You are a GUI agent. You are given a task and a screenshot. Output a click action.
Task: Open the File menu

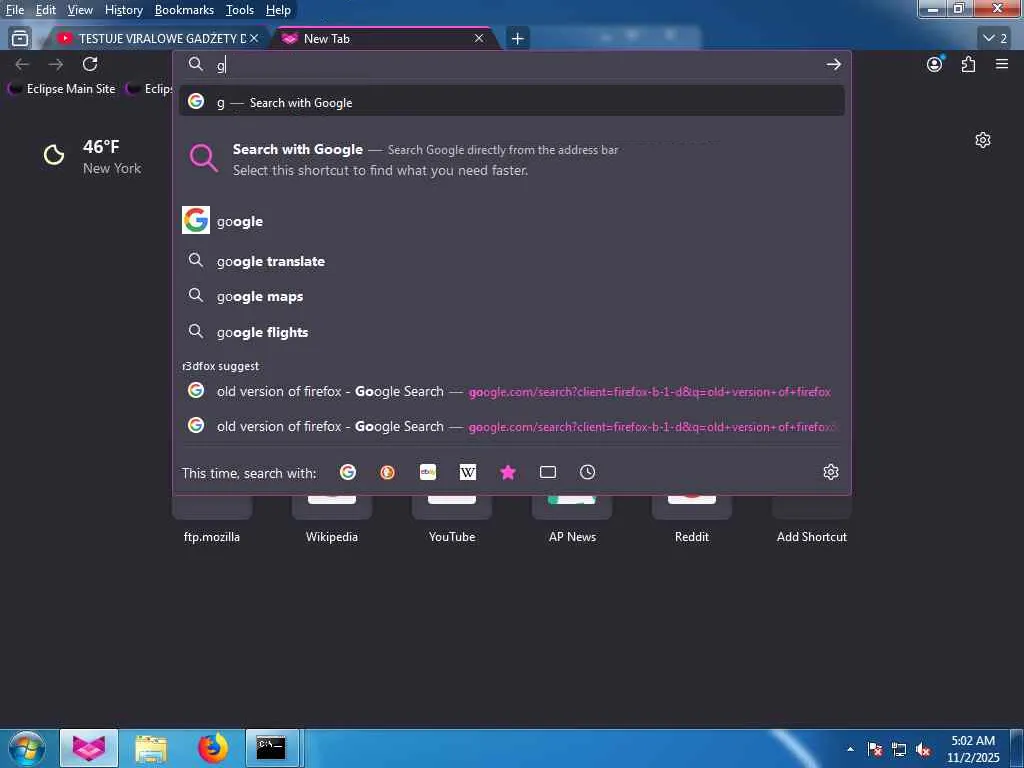[14, 10]
